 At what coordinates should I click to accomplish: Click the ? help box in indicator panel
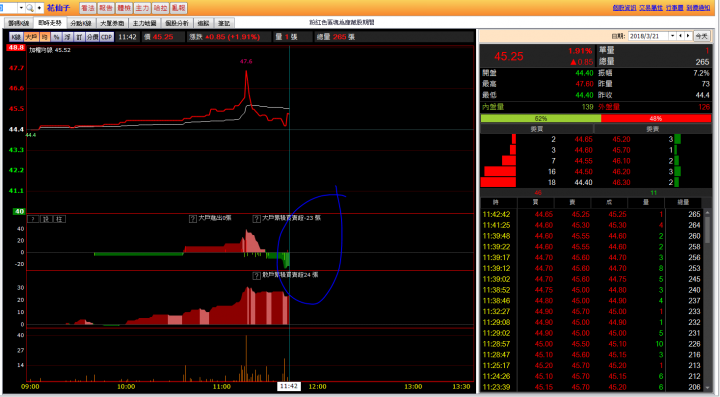(33, 219)
